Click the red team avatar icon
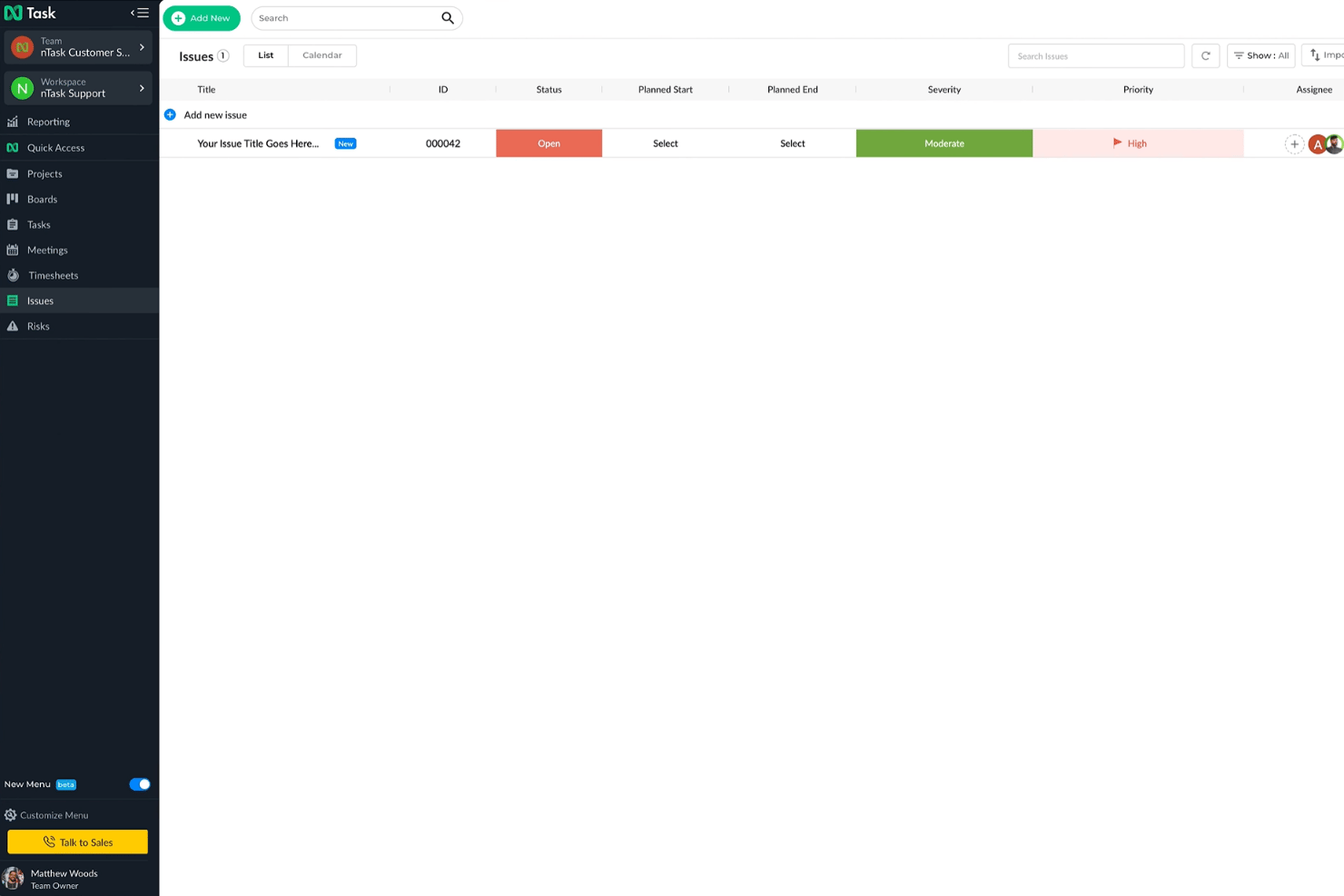Screen dimensions: 1344x896 [x=22, y=47]
